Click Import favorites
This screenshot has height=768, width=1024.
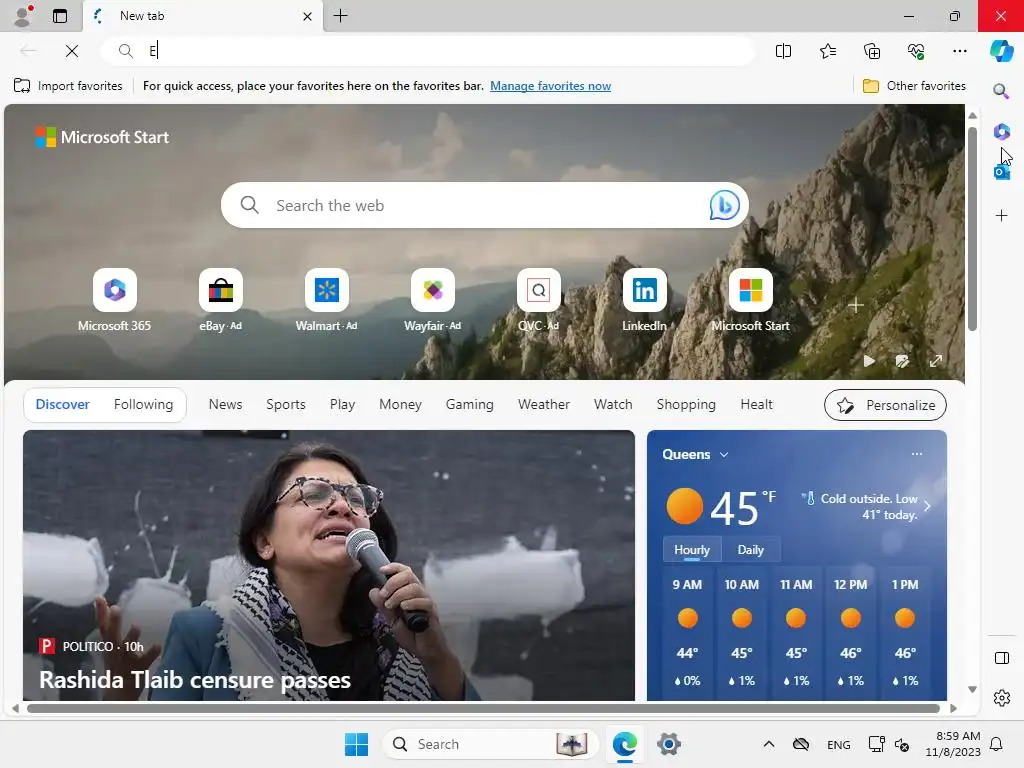(68, 86)
